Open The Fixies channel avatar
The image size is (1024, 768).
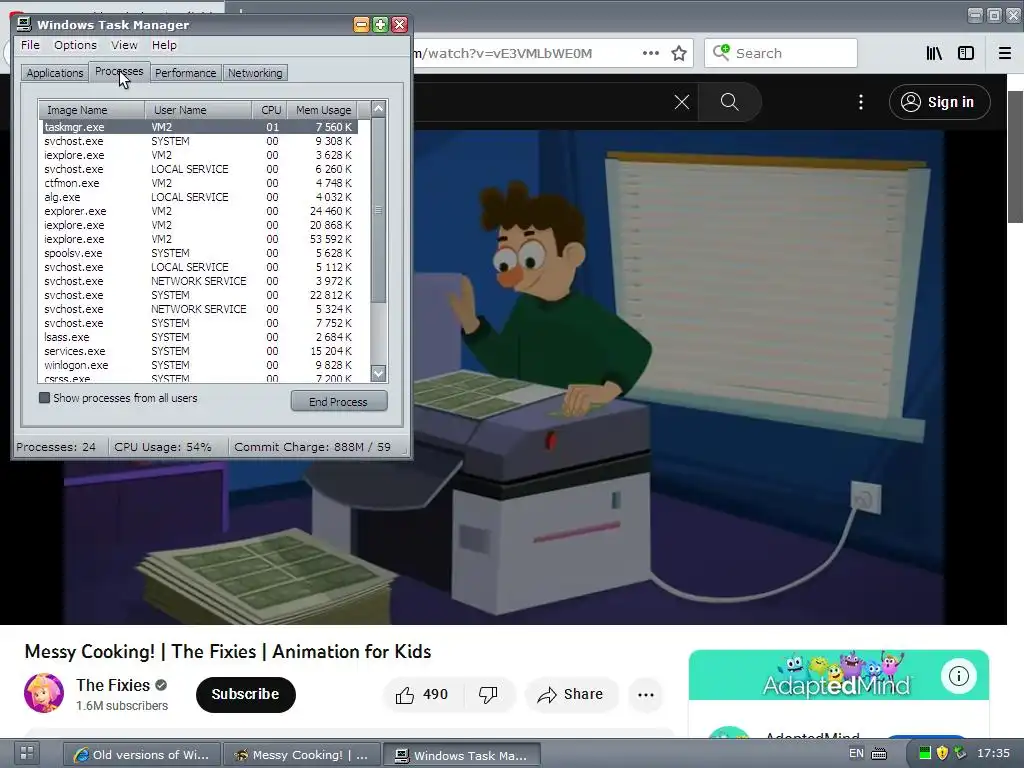[44, 693]
